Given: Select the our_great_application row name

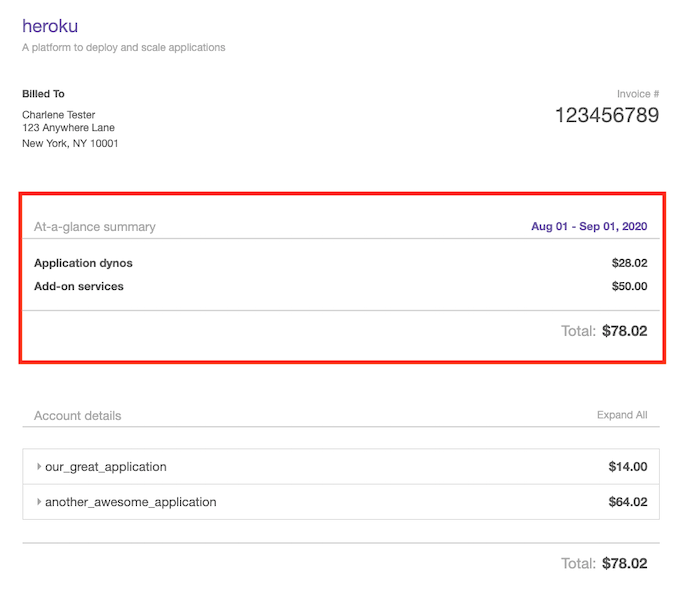Looking at the screenshot, I should click(x=105, y=467).
